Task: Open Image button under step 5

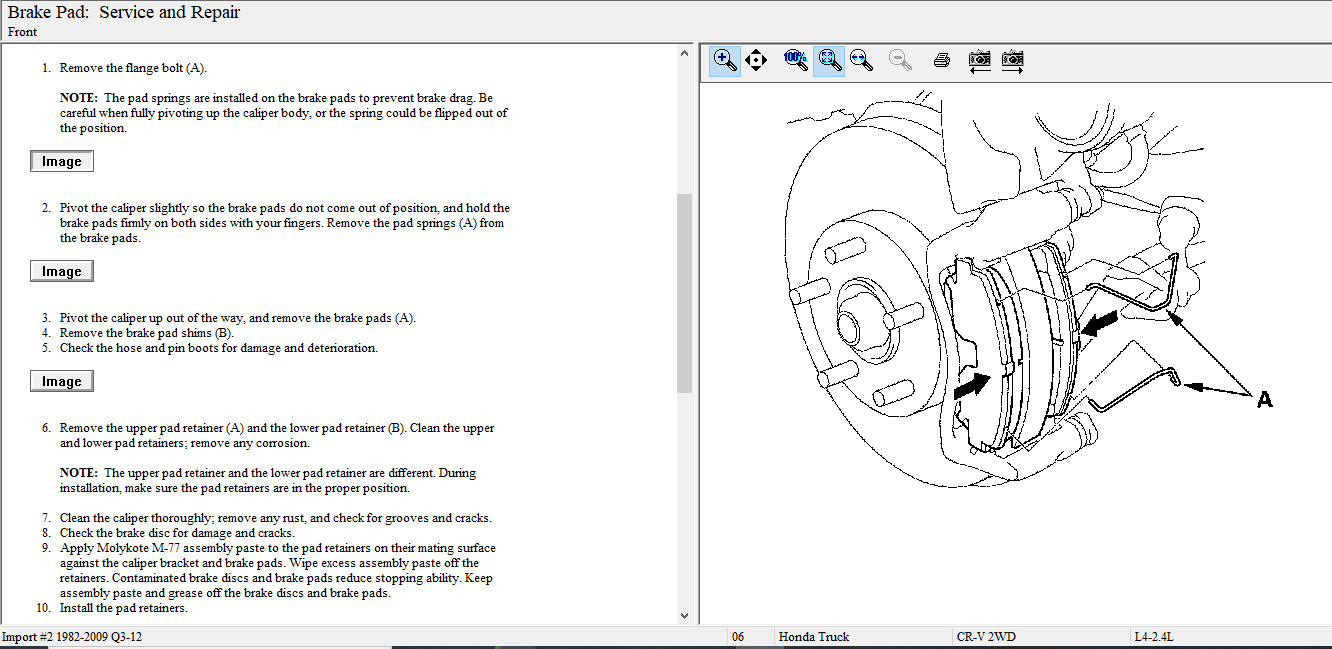Action: click(62, 382)
